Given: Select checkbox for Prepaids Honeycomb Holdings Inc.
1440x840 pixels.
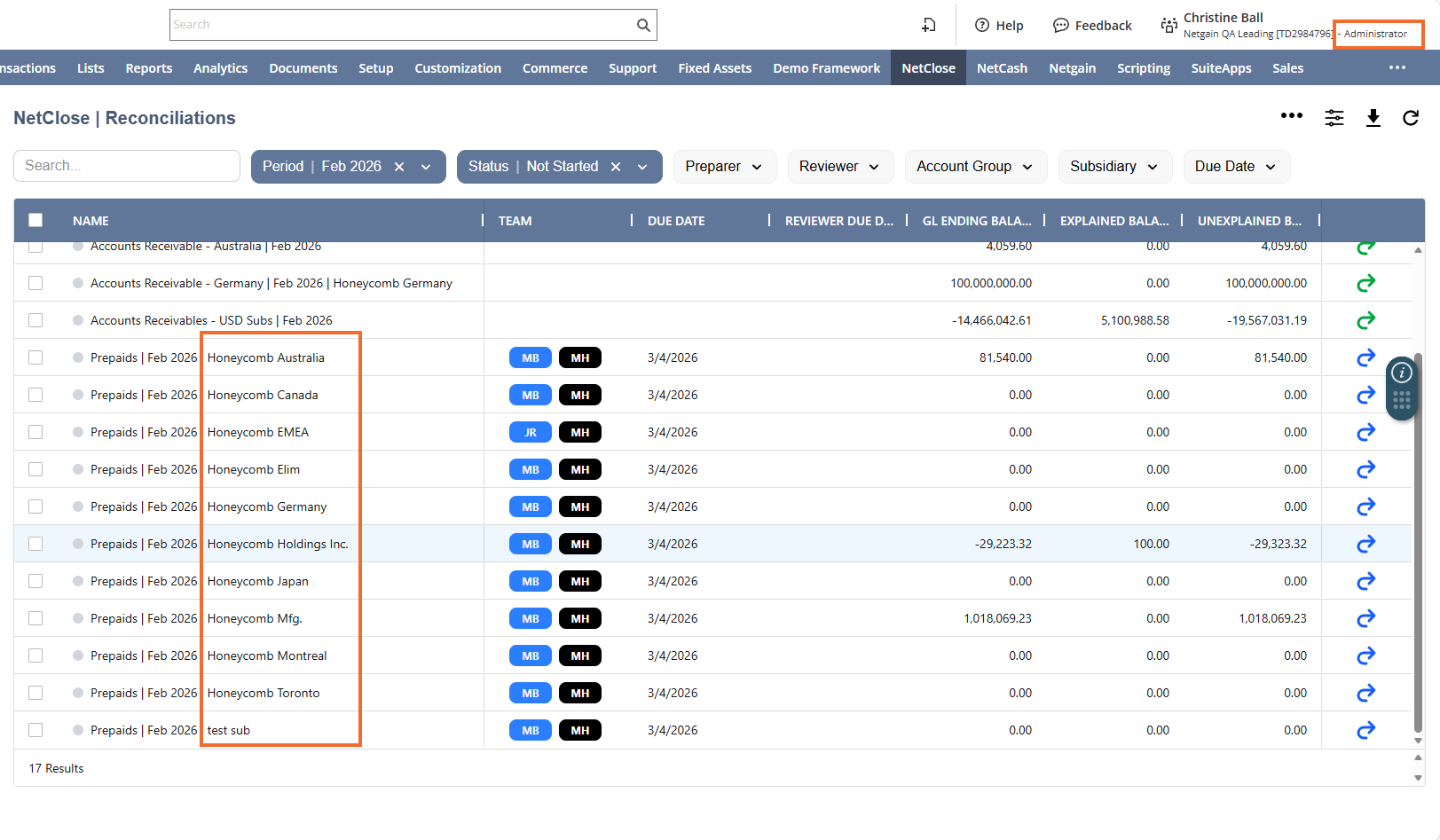Looking at the screenshot, I should coord(35,544).
